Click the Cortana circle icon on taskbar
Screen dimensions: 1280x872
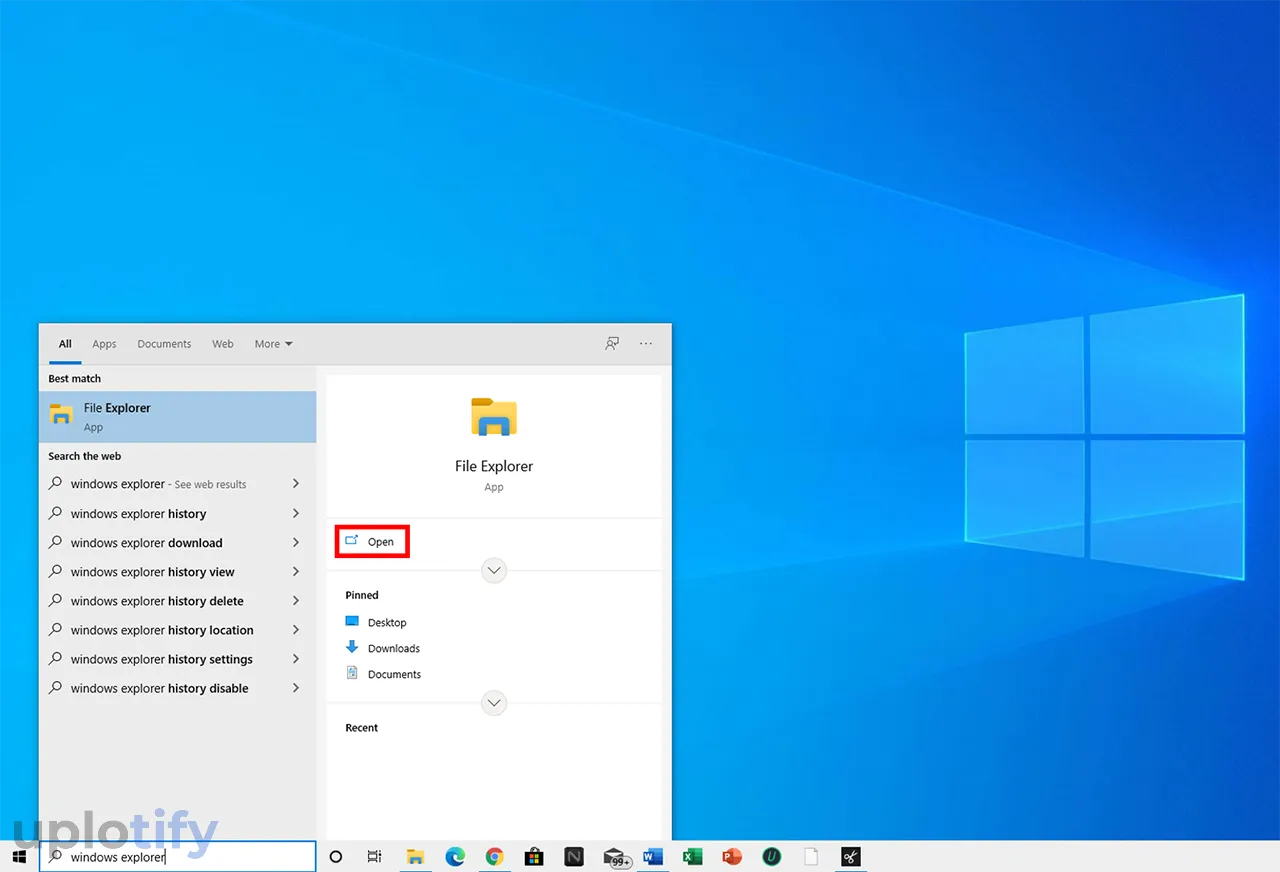coord(336,857)
